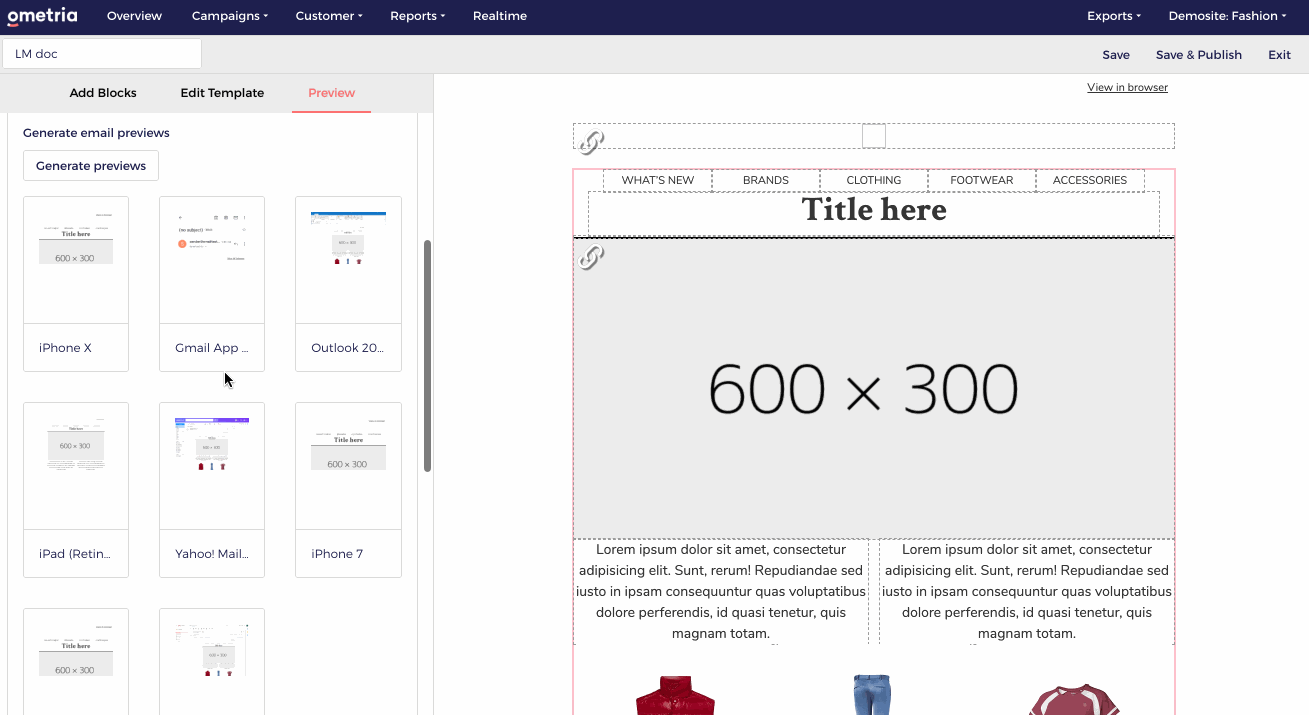Click Generate email previews heading
Viewport: 1309px width, 715px height.
pos(96,133)
